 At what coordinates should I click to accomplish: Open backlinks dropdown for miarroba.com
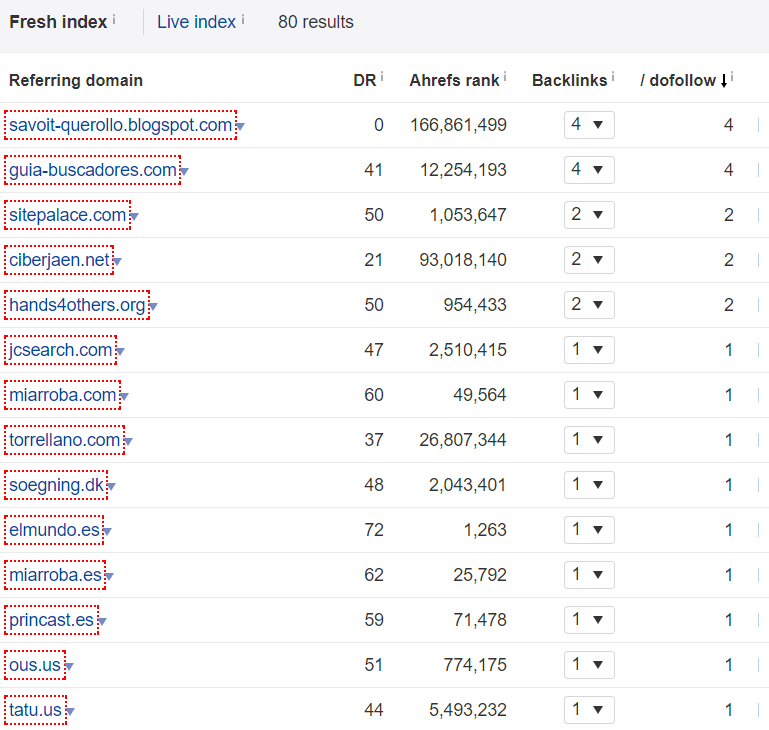(589, 395)
